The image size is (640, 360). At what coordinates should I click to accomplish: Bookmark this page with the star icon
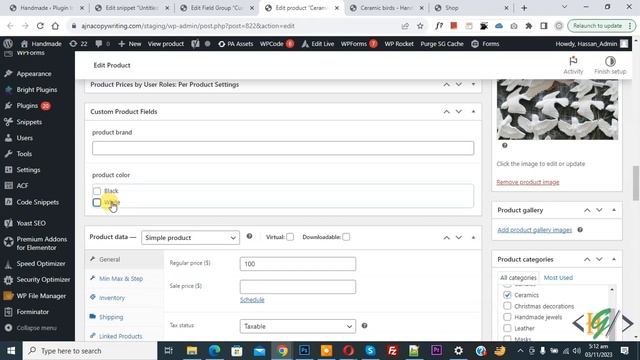tap(420, 26)
